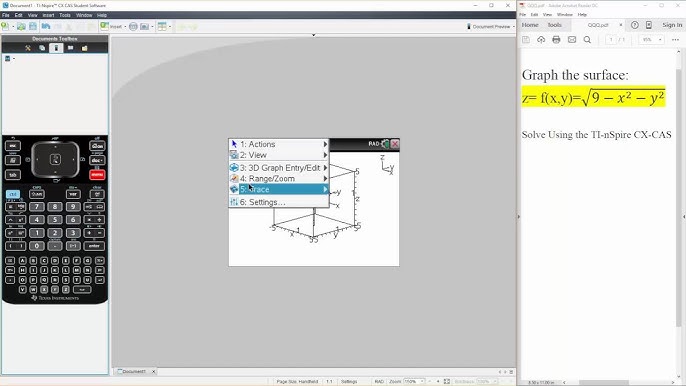Open the Window menu in TI-Nspire
Viewport: 686px width, 386px height.
click(x=84, y=15)
